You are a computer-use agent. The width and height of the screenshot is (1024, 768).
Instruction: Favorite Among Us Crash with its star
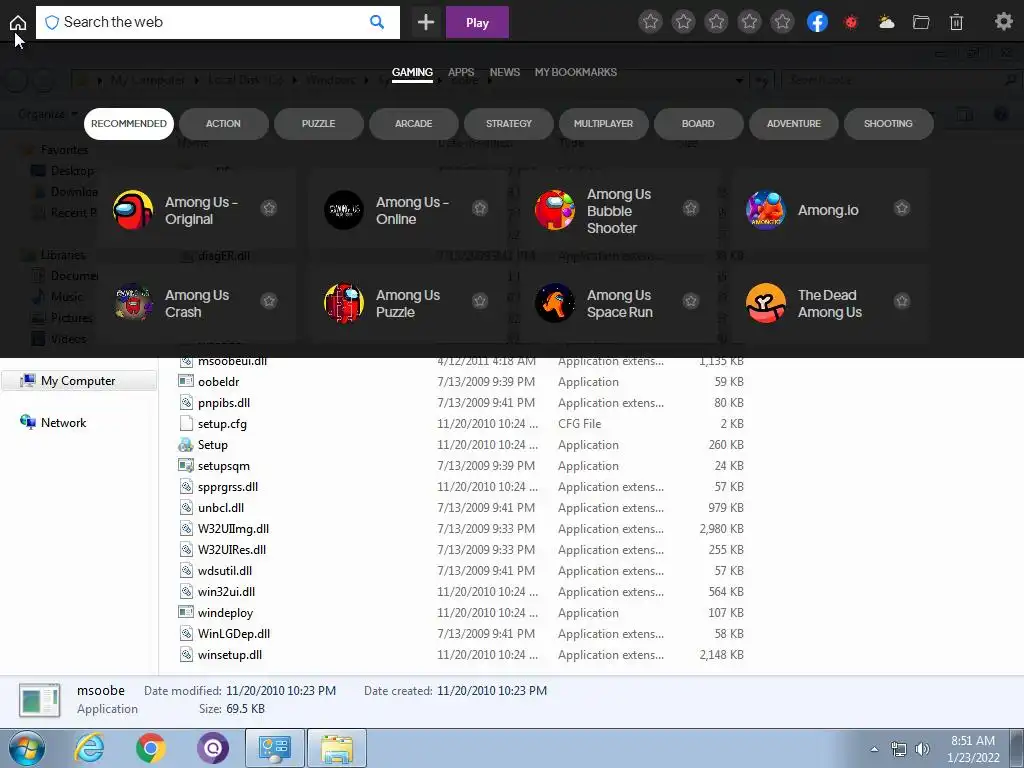coord(268,301)
